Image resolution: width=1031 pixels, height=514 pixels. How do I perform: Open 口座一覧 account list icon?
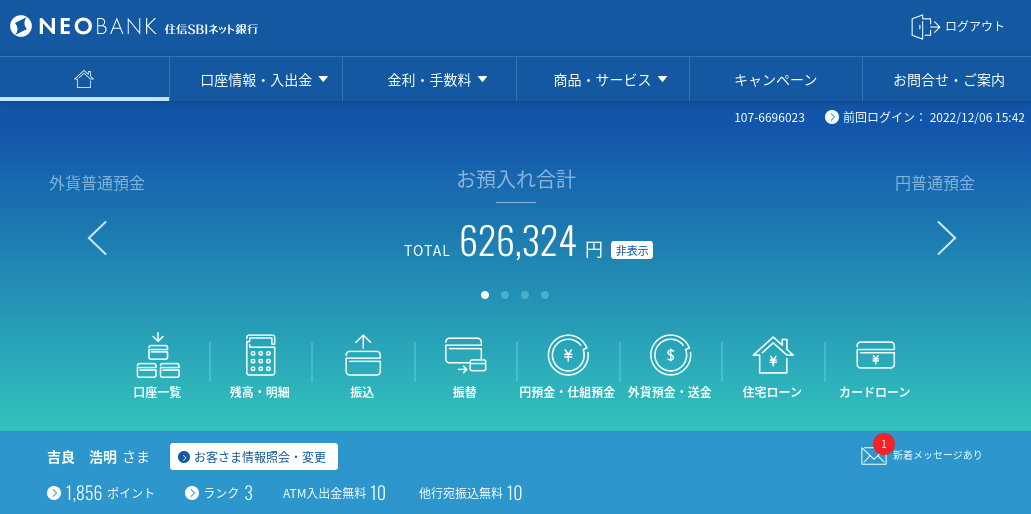pyautogui.click(x=158, y=356)
